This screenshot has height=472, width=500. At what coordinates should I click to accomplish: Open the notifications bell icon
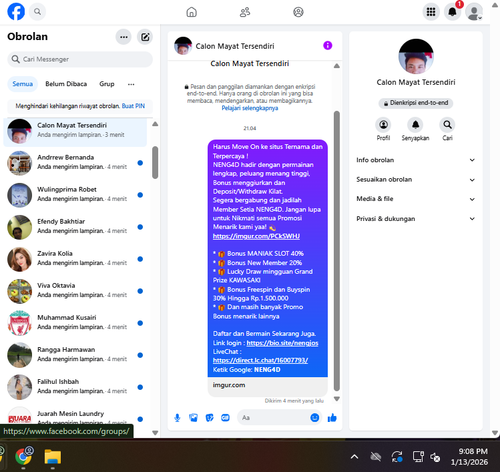(x=452, y=12)
